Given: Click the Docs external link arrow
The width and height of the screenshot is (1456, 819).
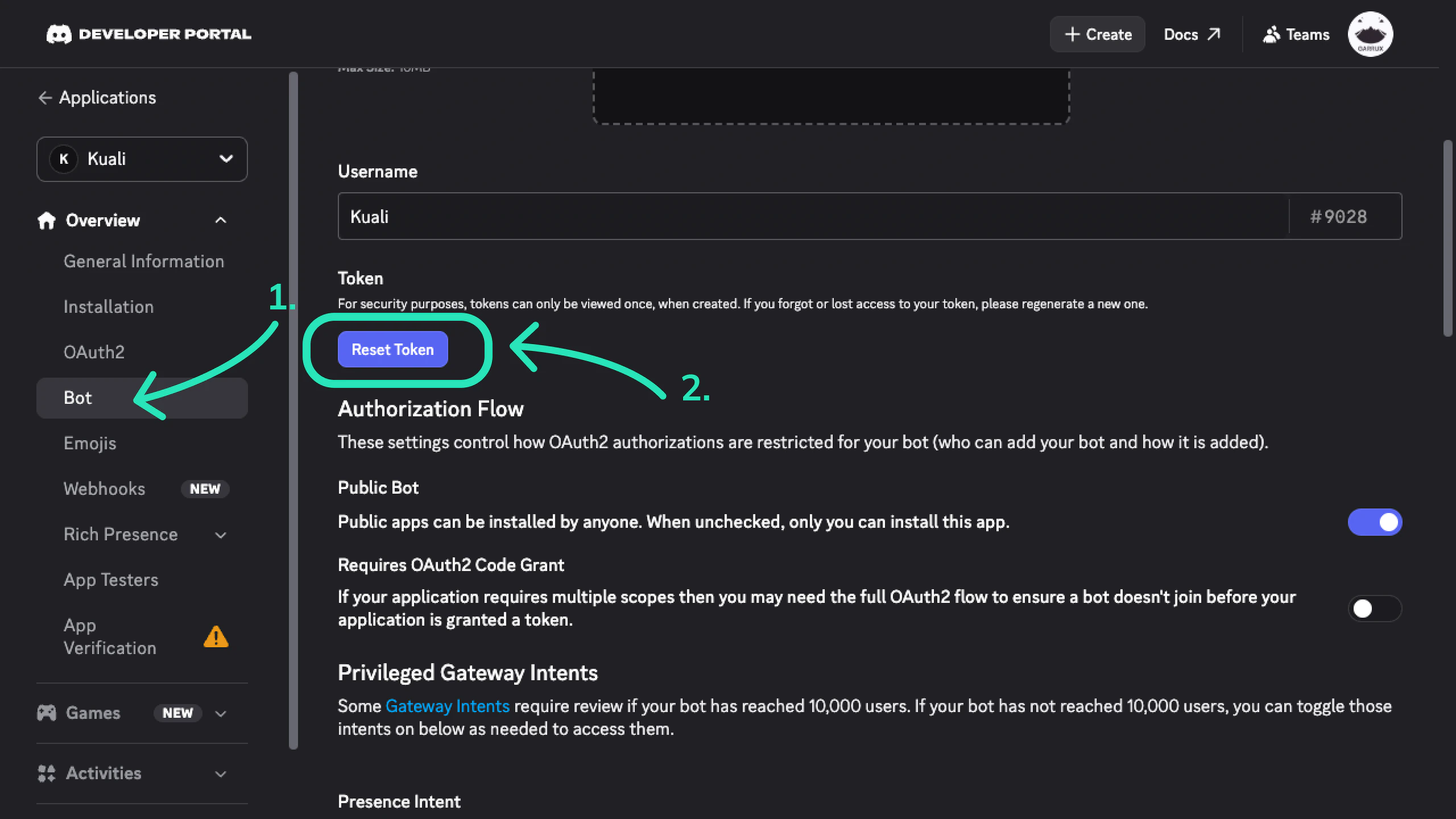Looking at the screenshot, I should (x=1214, y=34).
